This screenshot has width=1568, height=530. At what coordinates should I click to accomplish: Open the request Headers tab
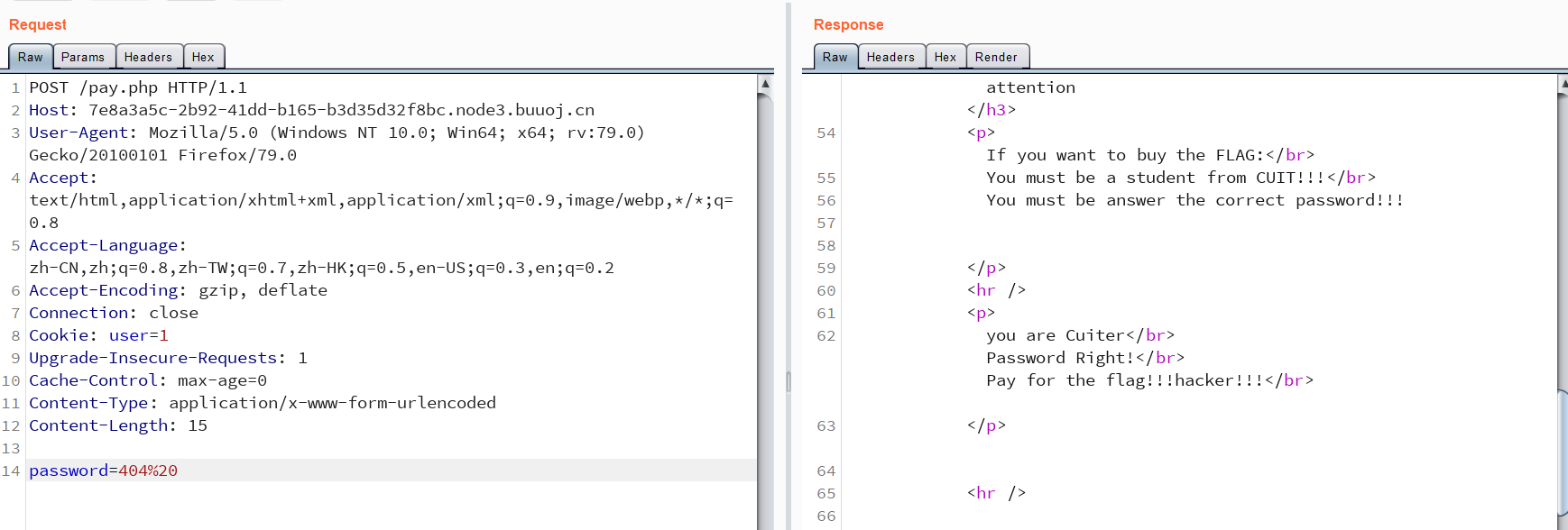point(148,57)
